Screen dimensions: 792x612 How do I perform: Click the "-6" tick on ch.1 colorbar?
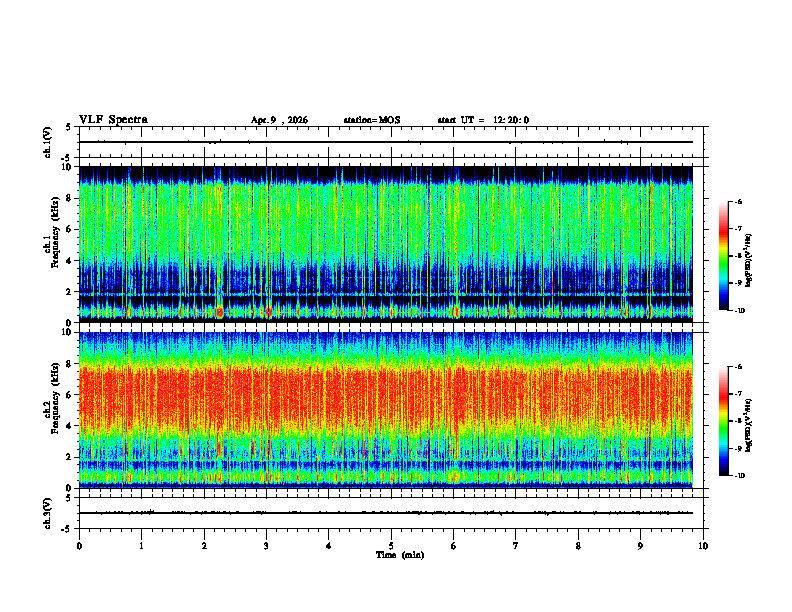(x=738, y=201)
